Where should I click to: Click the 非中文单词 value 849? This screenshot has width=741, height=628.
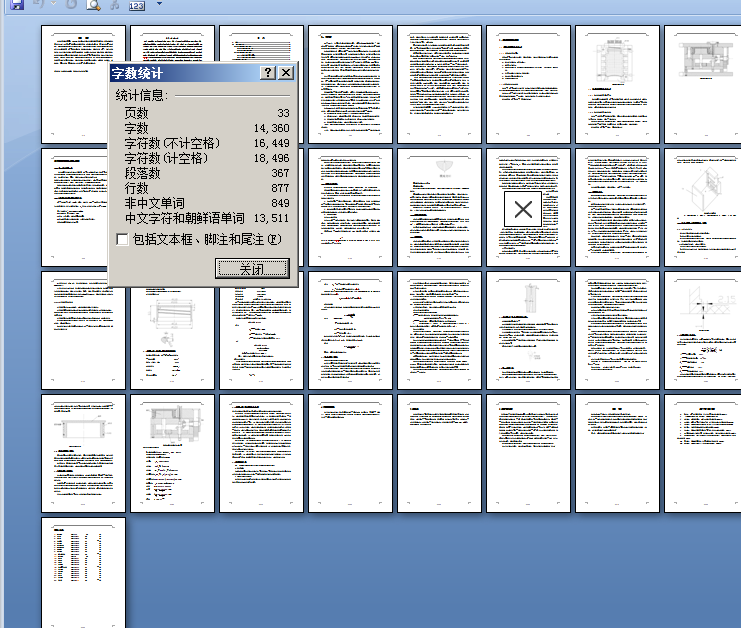280,203
